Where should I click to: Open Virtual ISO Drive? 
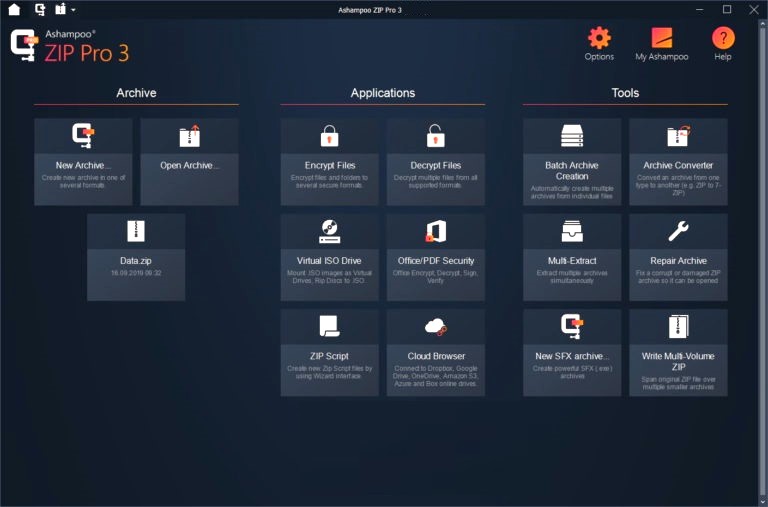tap(330, 257)
